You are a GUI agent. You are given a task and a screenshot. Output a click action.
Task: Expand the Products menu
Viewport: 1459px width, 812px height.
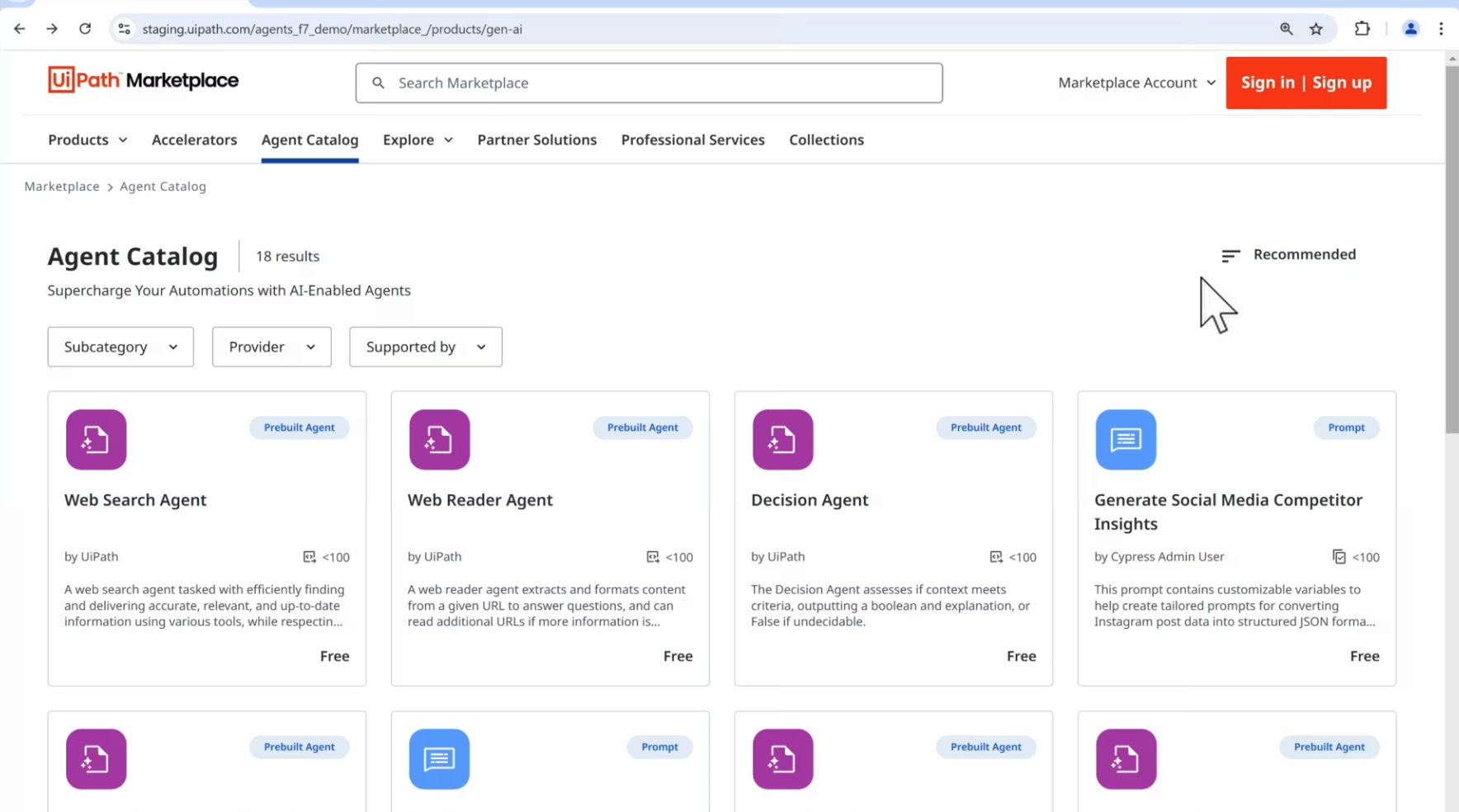coord(87,139)
